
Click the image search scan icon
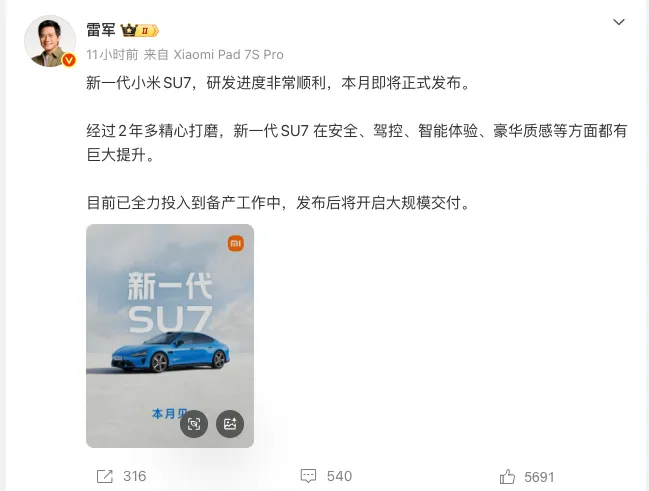[194, 424]
